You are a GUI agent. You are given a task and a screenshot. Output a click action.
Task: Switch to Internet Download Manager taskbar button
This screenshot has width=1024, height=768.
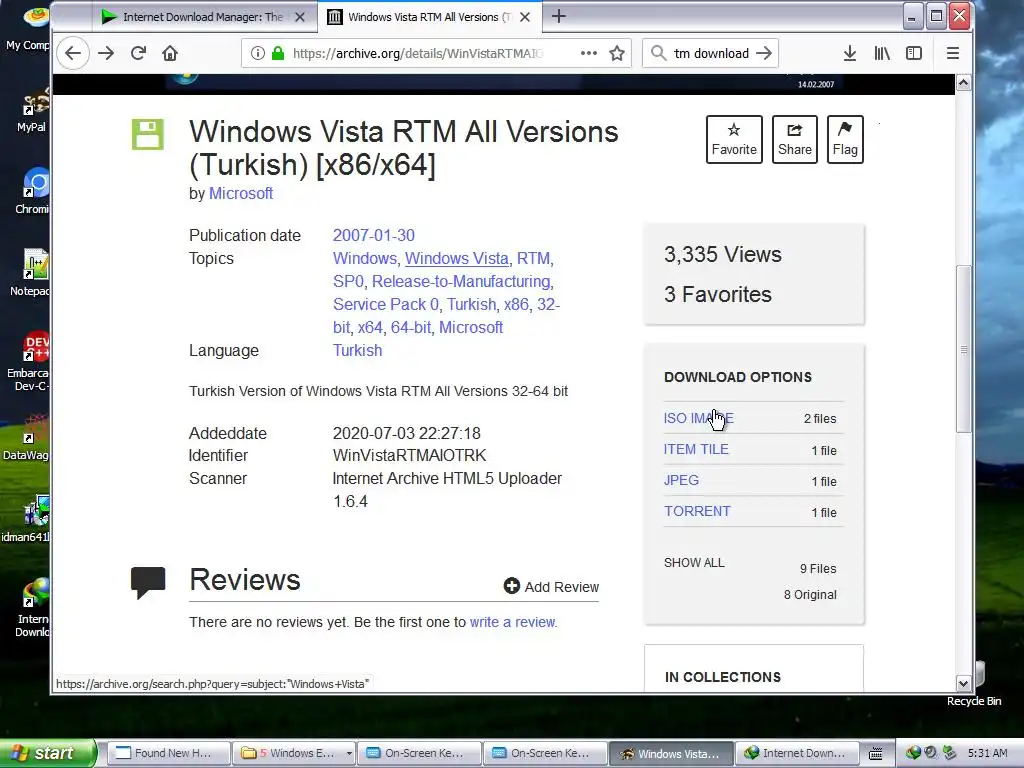(796, 753)
